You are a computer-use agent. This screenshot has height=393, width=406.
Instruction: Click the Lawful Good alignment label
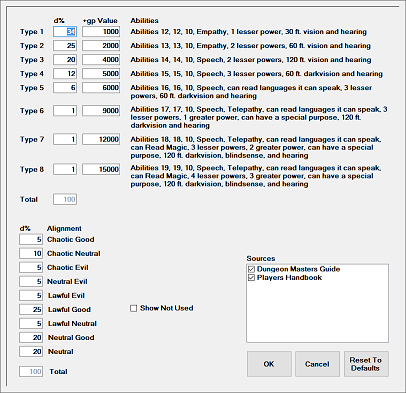coord(69,309)
